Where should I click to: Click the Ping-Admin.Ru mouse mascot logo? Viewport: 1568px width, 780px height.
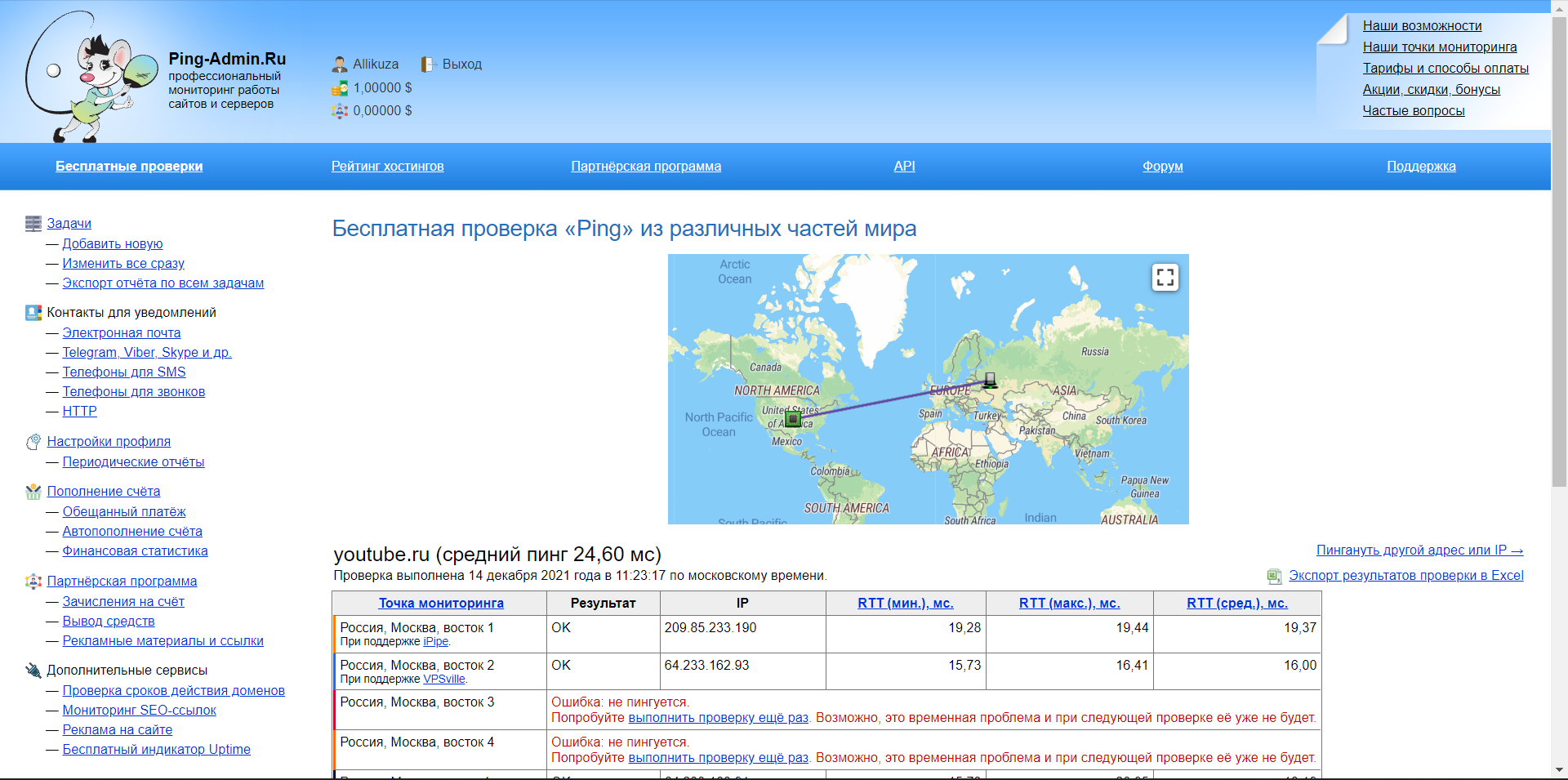pos(91,75)
